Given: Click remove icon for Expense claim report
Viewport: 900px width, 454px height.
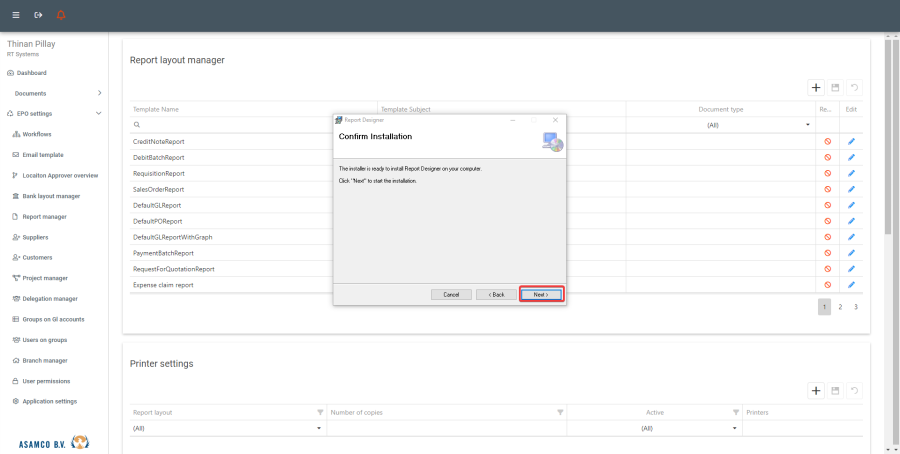Looking at the screenshot, I should coord(827,285).
